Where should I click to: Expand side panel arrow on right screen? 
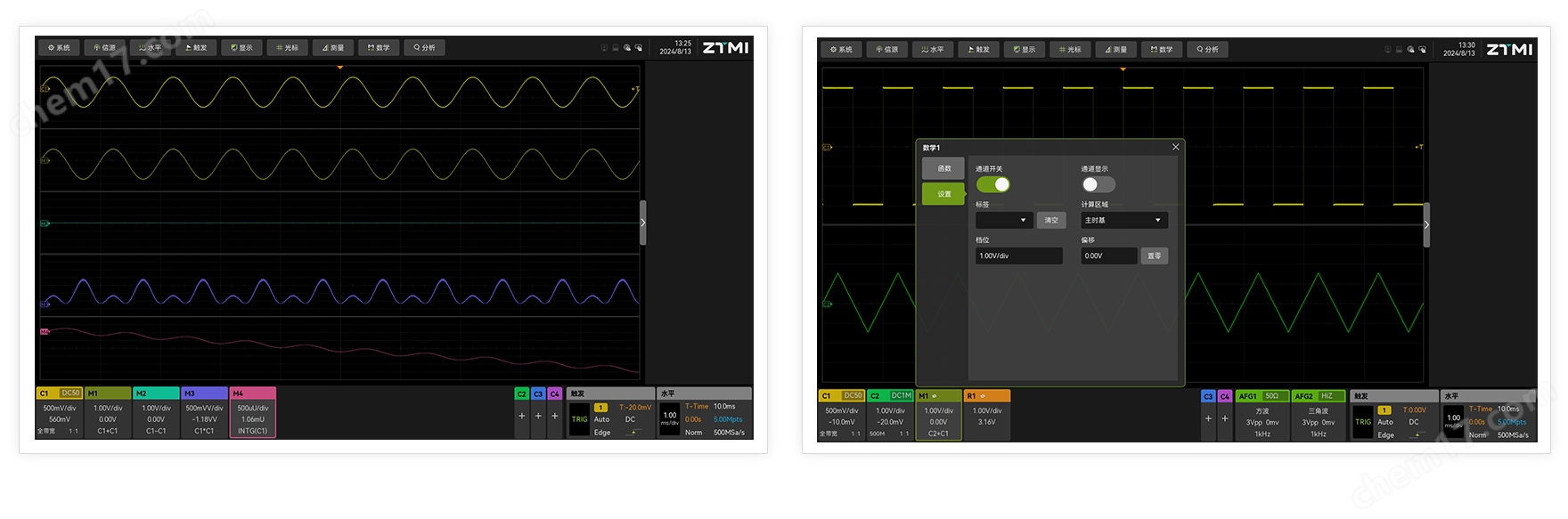[x=1426, y=225]
